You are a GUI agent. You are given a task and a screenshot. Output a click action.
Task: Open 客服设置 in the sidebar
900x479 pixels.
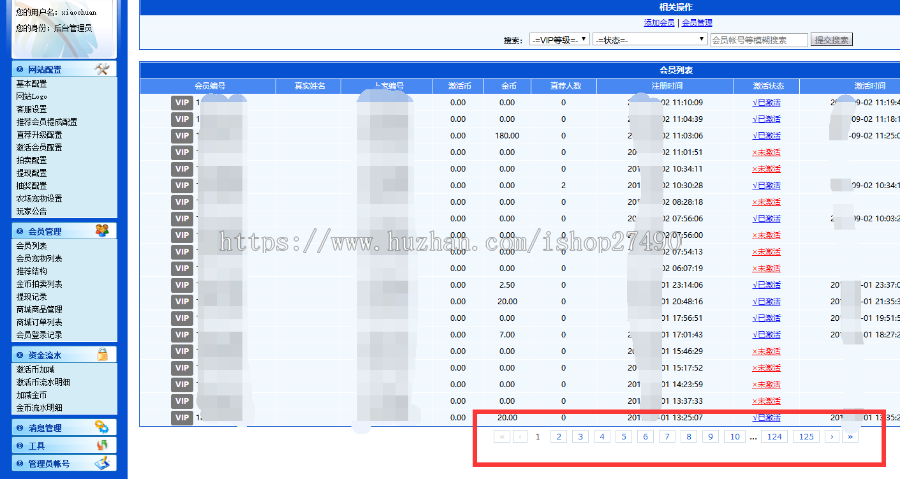32,109
